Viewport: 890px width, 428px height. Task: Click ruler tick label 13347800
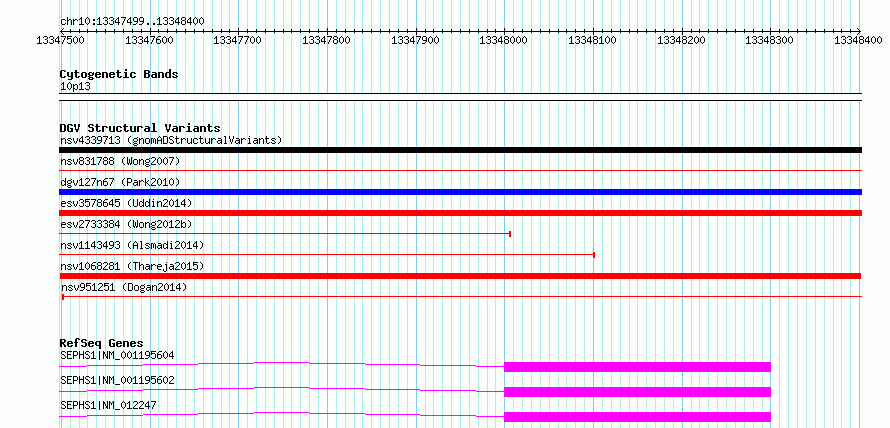[x=326, y=40]
